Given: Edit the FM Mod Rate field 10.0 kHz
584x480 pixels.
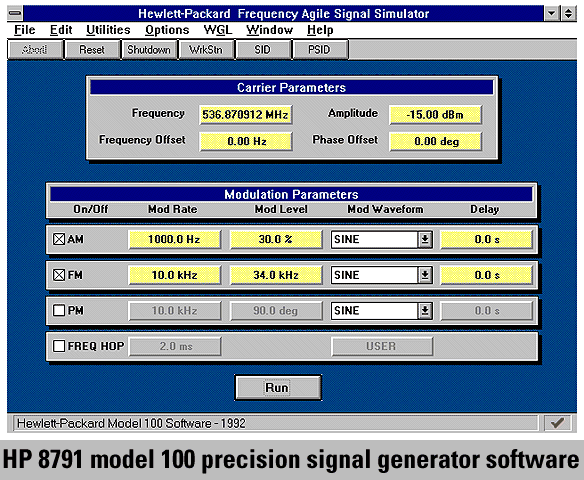Looking at the screenshot, I should click(x=175, y=275).
